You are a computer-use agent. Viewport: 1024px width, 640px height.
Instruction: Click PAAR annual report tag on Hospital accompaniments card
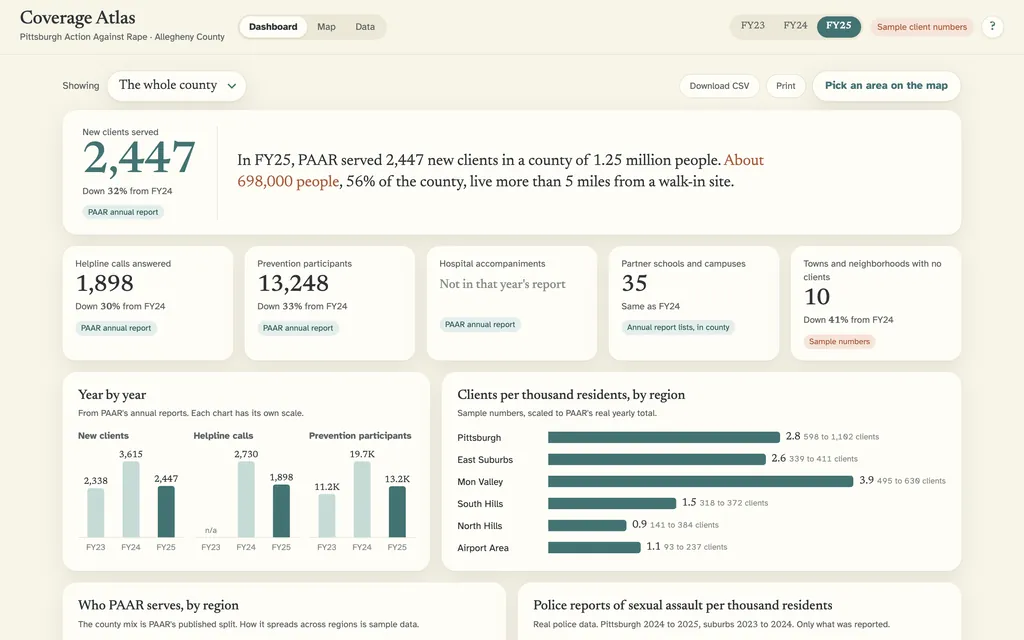480,325
